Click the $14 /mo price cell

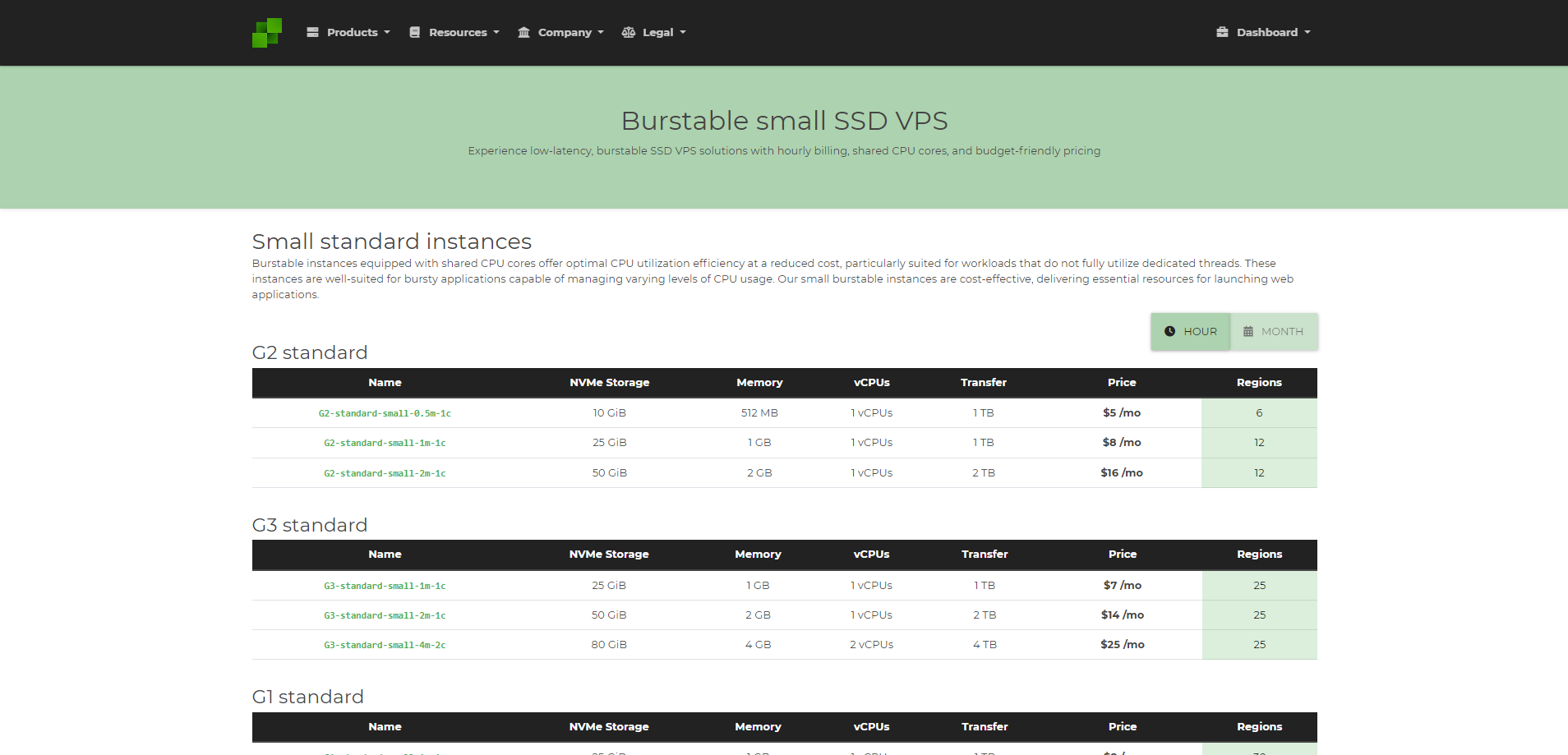[1123, 615]
